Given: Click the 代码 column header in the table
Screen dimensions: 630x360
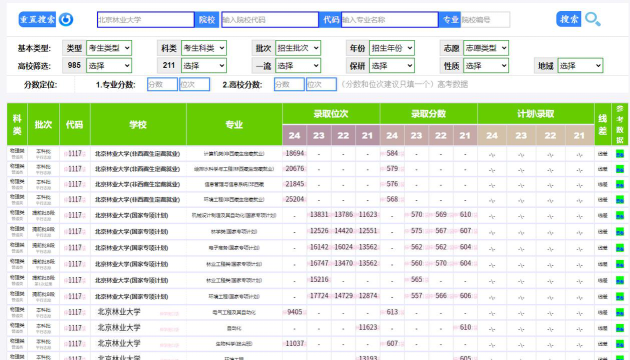Looking at the screenshot, I should point(75,125).
